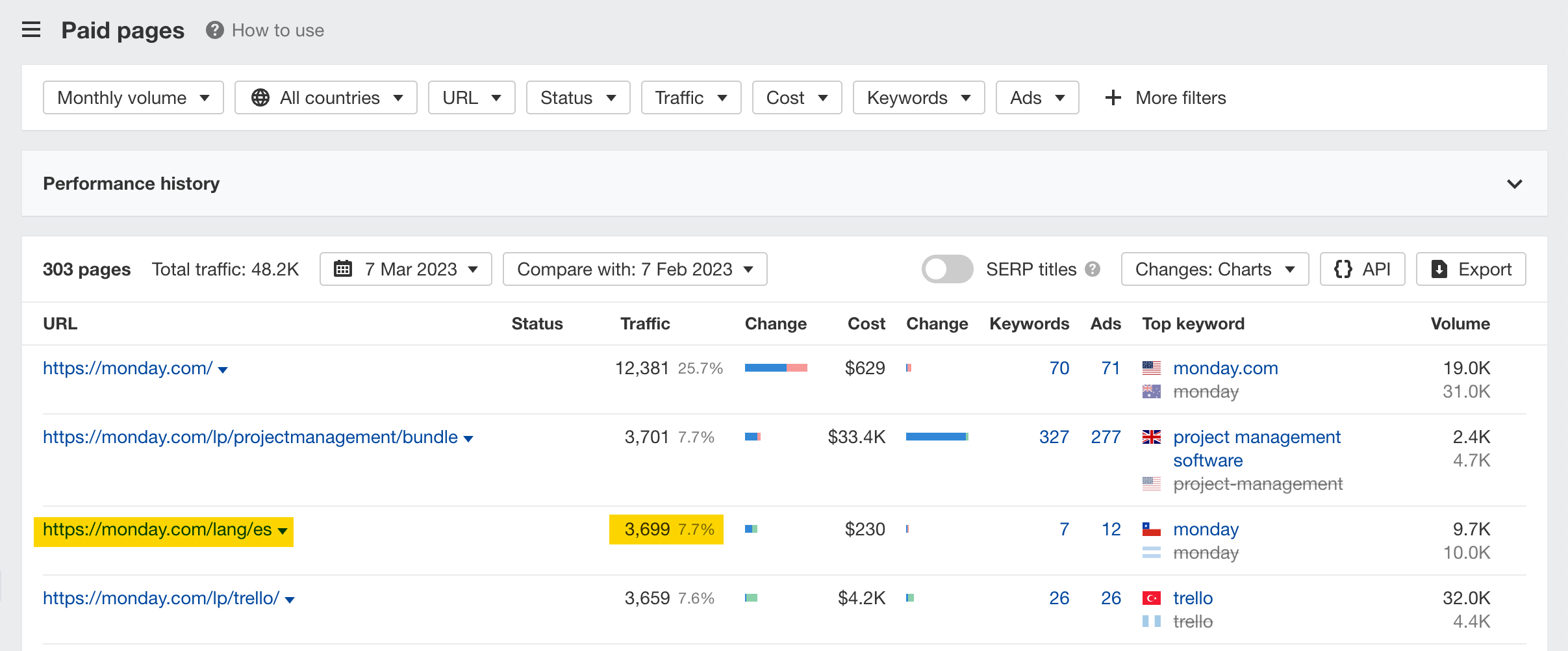Click the curly braces API icon

1343,269
